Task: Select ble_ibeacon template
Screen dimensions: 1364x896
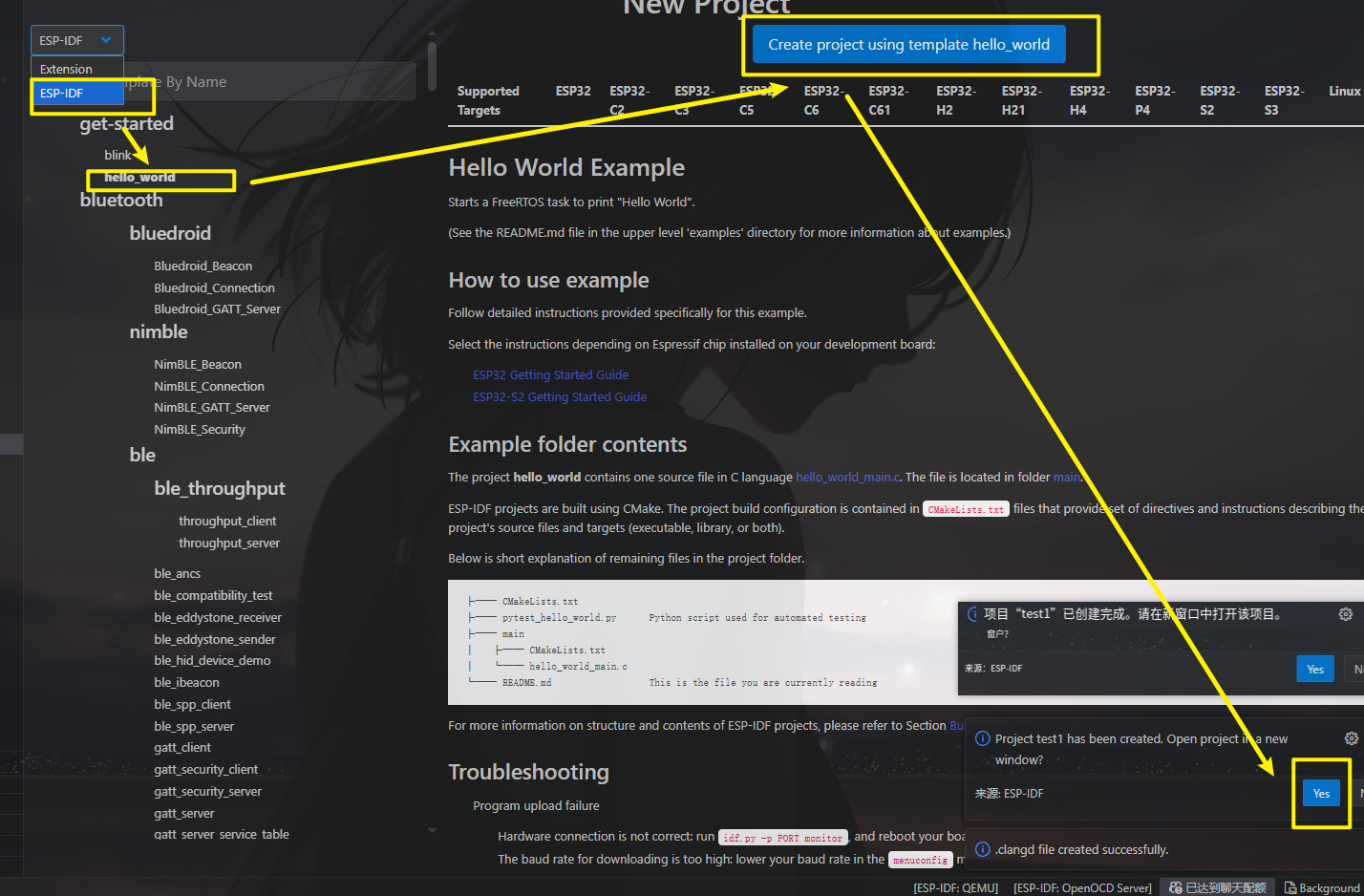Action: tap(186, 682)
